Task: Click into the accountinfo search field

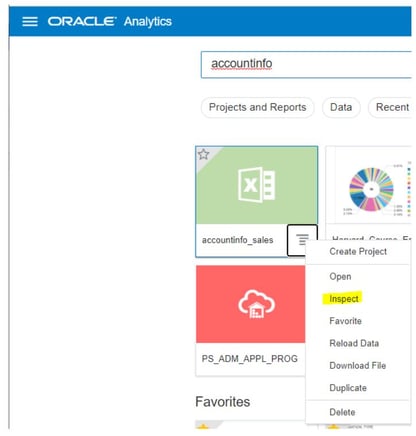Action: click(x=306, y=64)
